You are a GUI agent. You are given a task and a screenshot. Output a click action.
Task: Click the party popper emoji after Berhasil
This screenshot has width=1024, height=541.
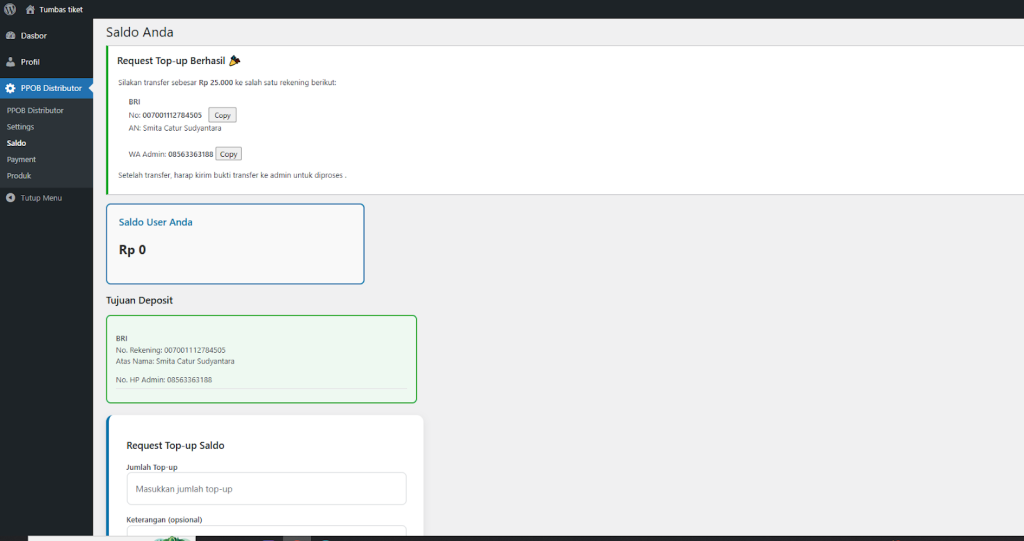point(235,61)
